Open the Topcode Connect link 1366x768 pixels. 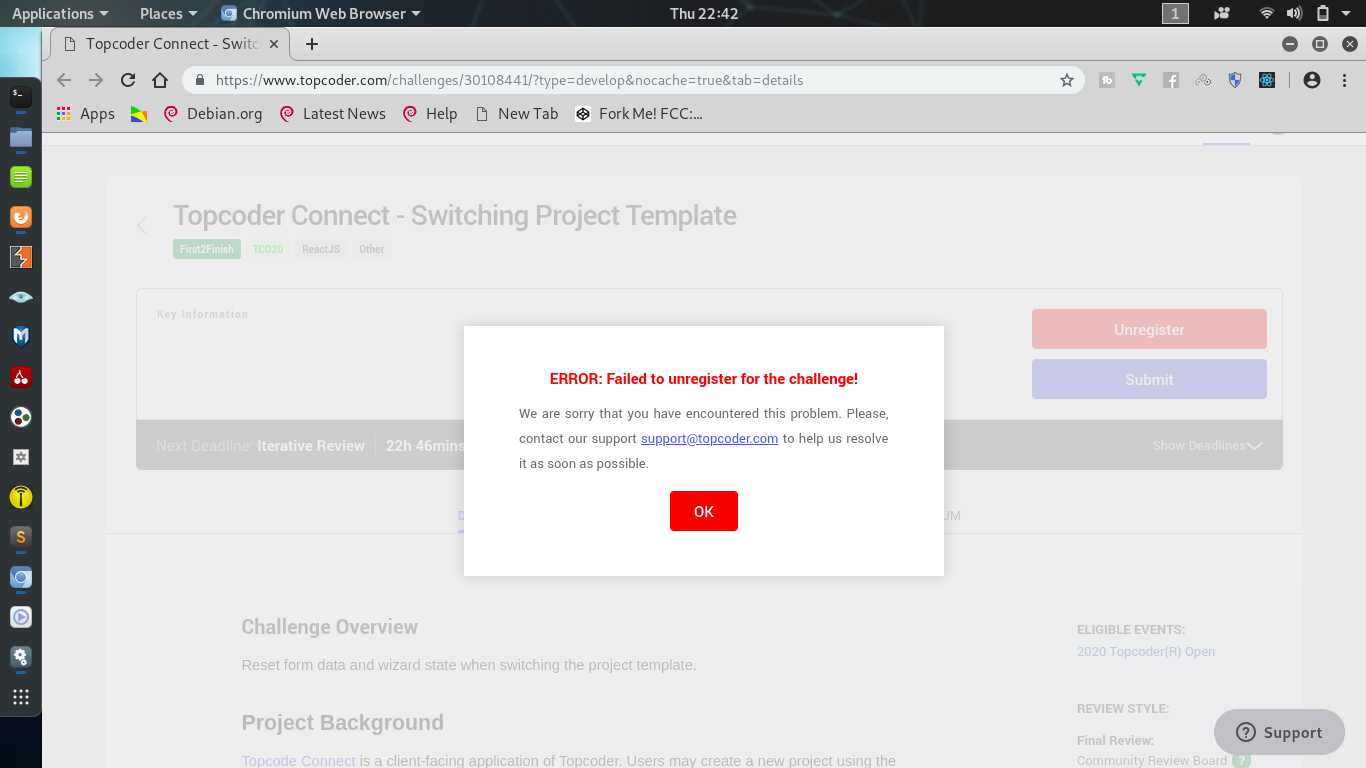(x=298, y=761)
